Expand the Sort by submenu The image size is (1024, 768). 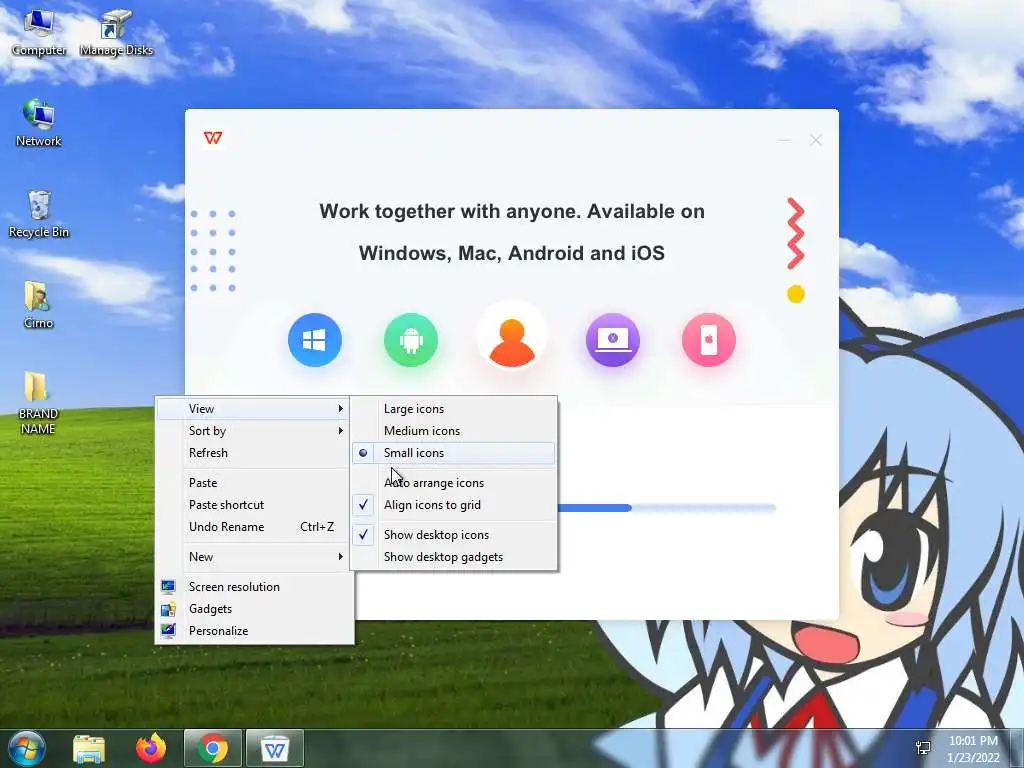pos(253,430)
